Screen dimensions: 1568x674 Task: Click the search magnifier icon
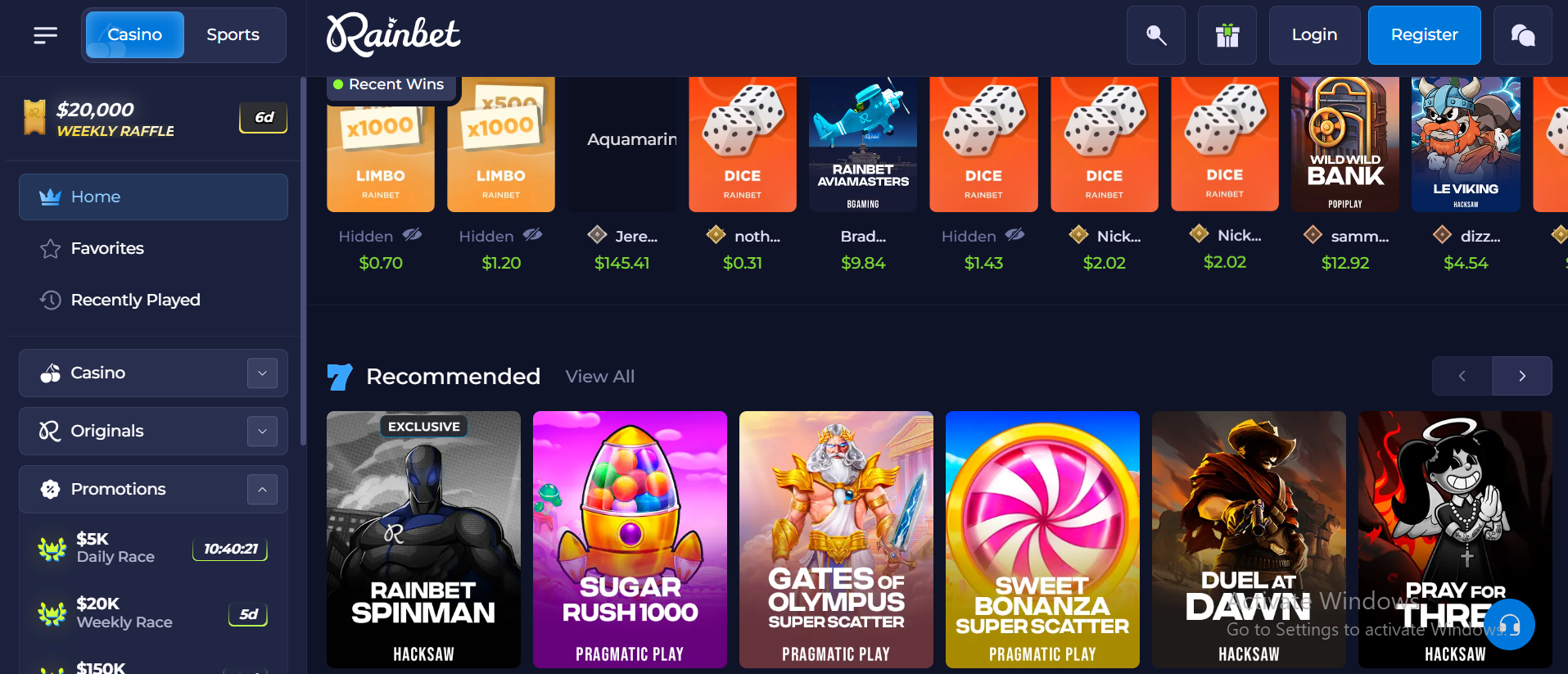tap(1156, 35)
